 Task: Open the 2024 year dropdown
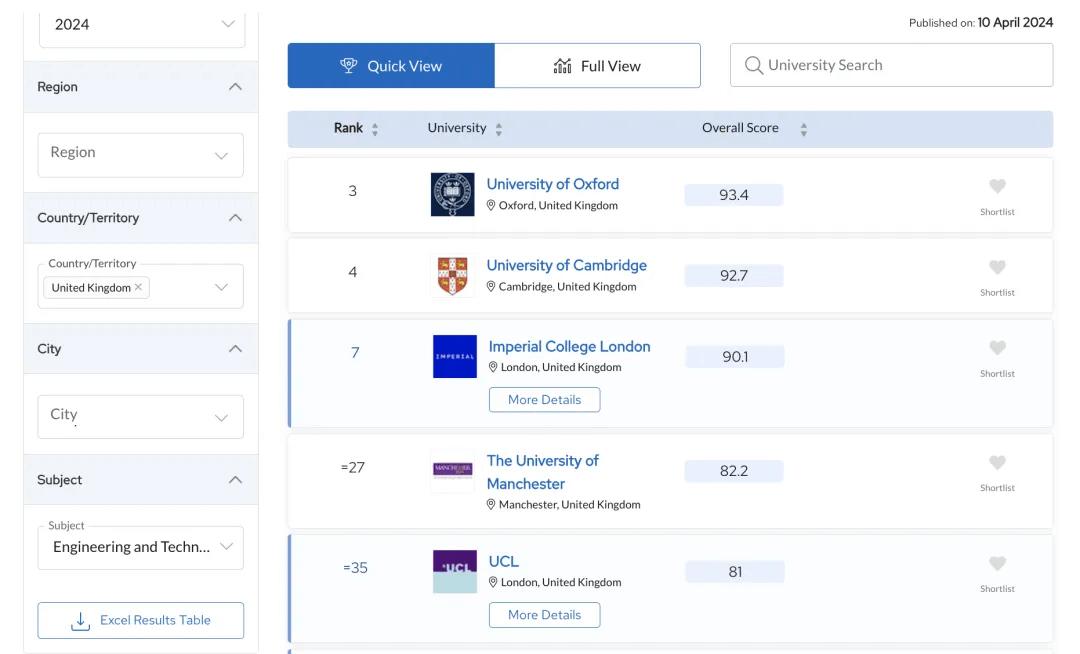142,25
